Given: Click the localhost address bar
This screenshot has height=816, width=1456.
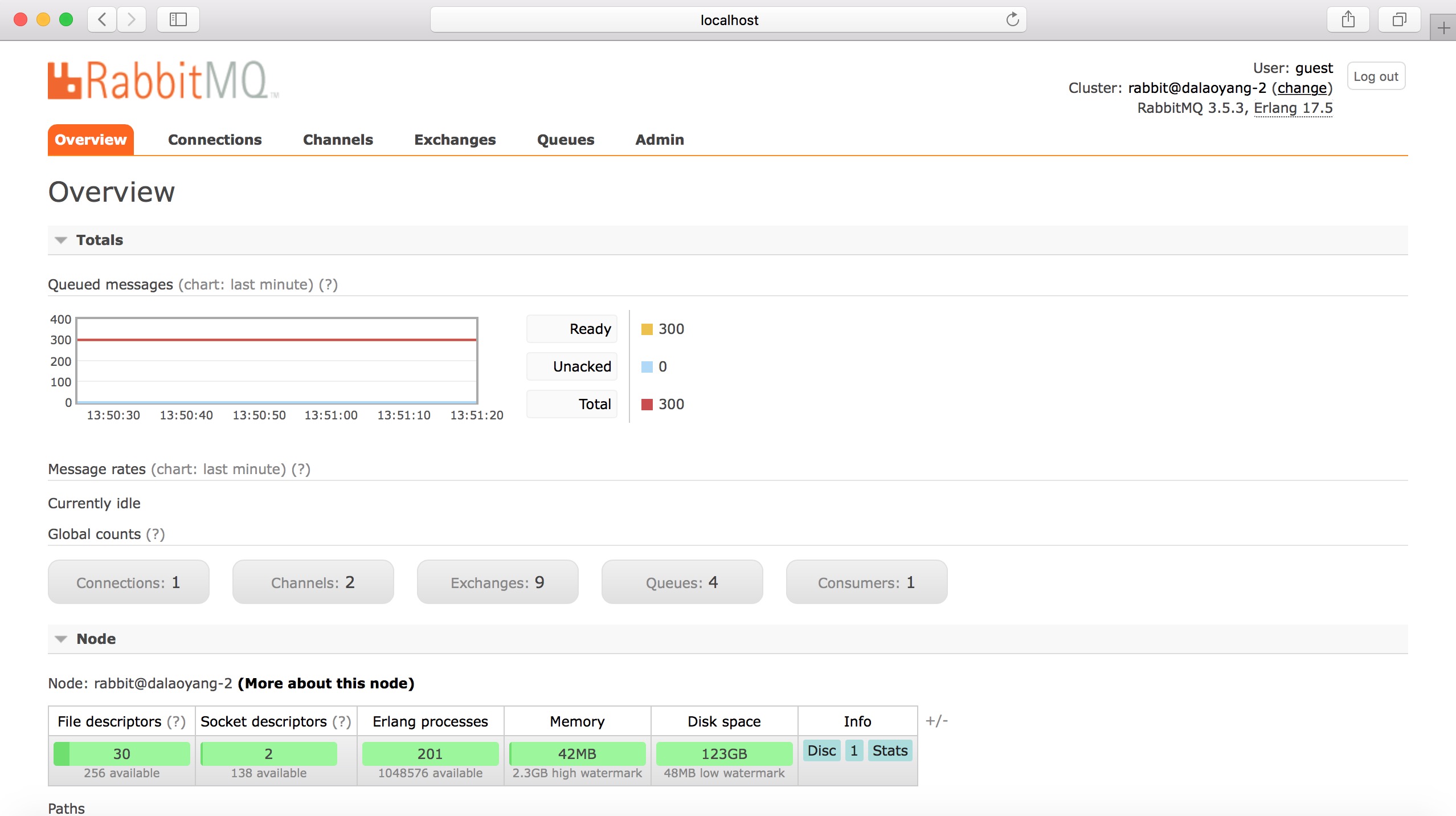Looking at the screenshot, I should pos(728,20).
